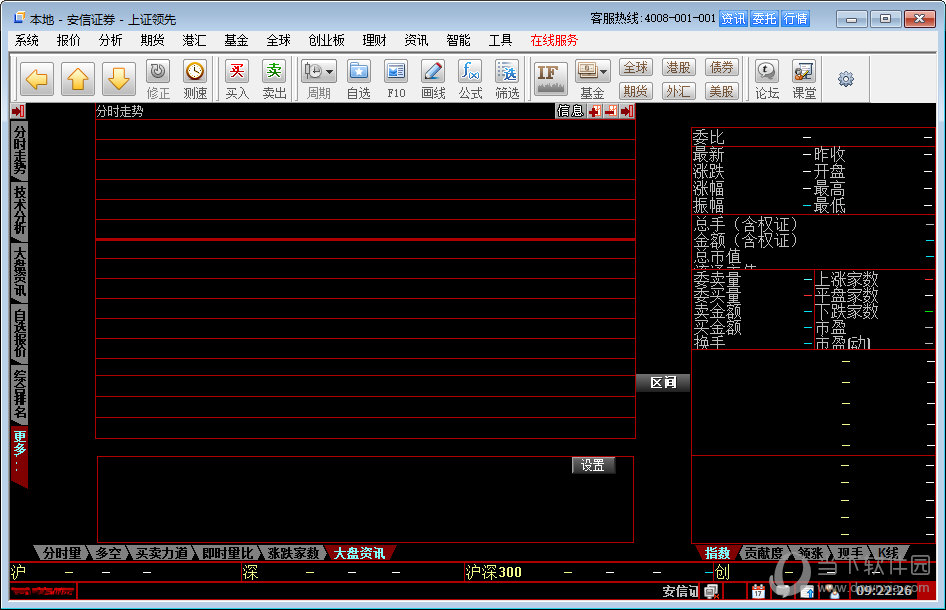Expand the 基金 fund dropdown arrow
The image size is (946, 610).
click(604, 72)
